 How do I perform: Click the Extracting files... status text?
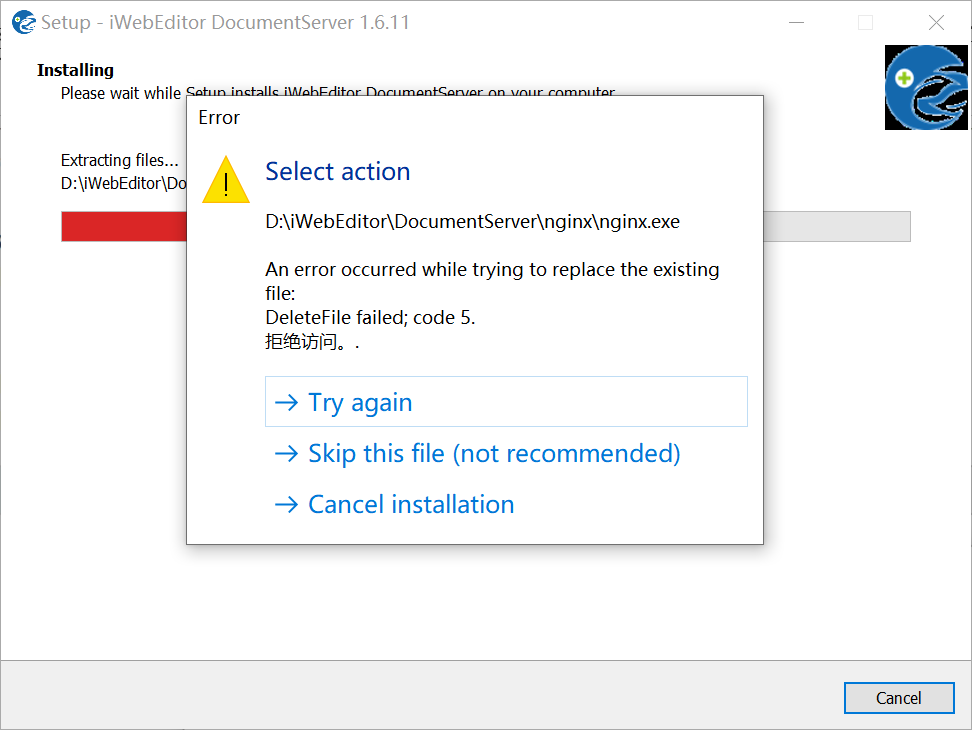coord(120,160)
